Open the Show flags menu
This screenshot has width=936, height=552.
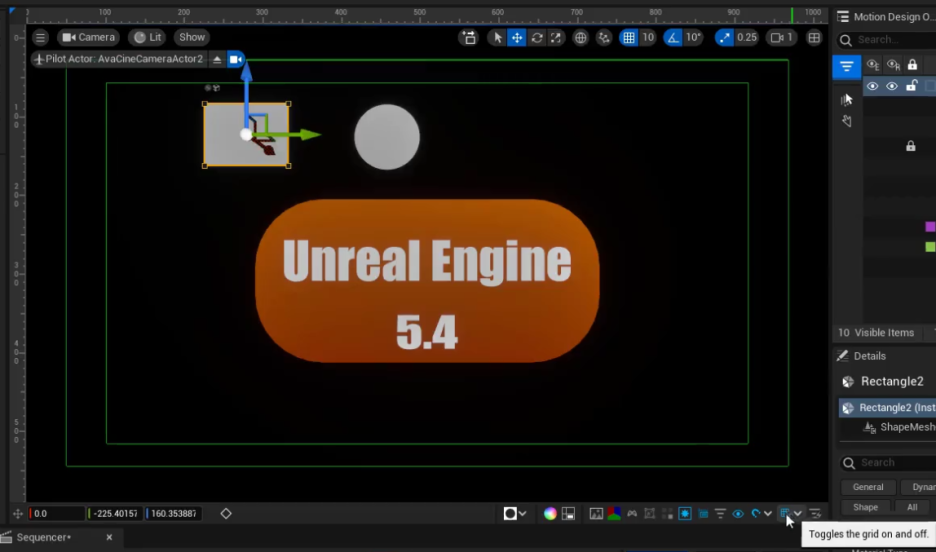[192, 37]
